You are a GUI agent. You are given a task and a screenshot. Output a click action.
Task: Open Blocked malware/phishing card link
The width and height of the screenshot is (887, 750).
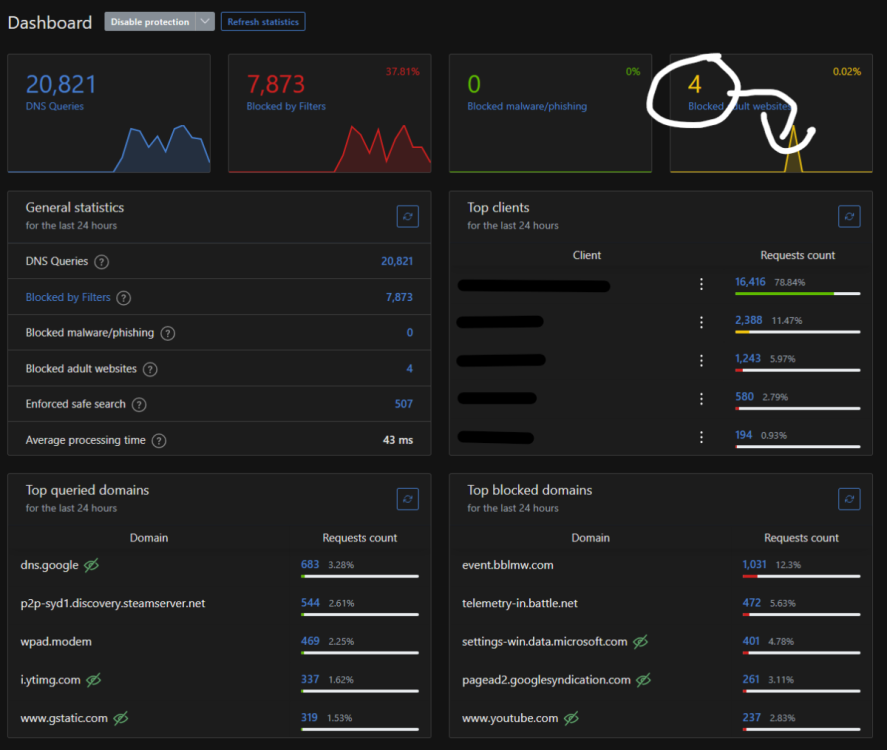[x=527, y=106]
